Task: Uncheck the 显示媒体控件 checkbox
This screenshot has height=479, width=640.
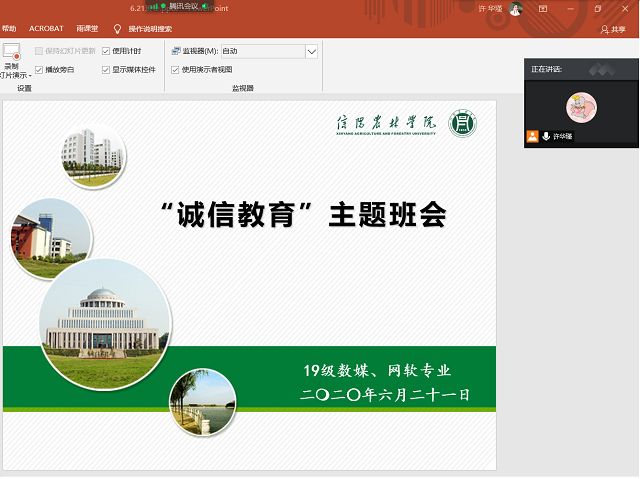Action: (x=106, y=70)
